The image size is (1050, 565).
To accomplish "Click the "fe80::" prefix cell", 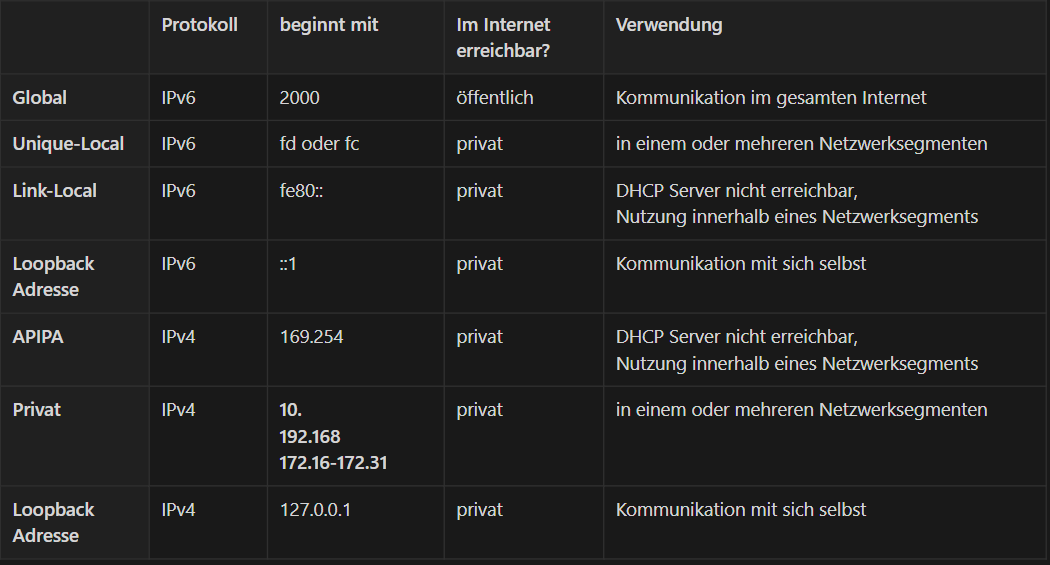I will point(301,190).
